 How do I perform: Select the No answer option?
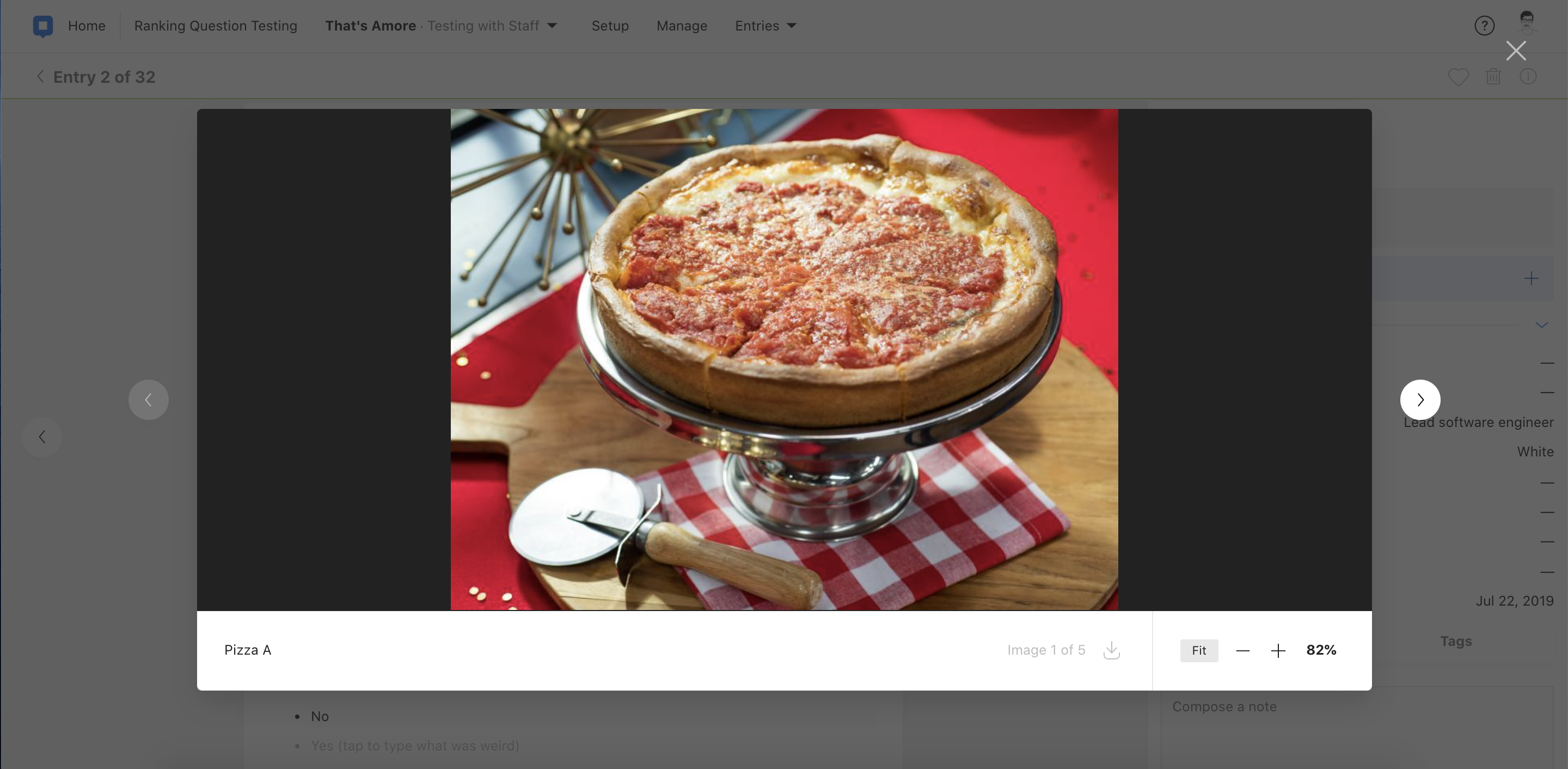[320, 716]
